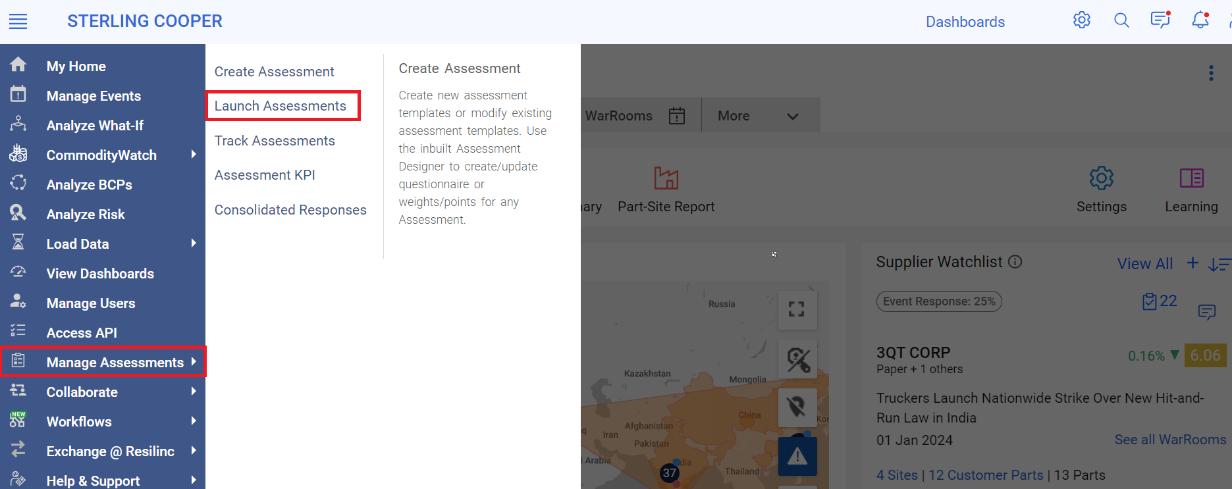
Task: Click the Truckers Launch Nationwide Strike headline
Action: pos(1040,408)
